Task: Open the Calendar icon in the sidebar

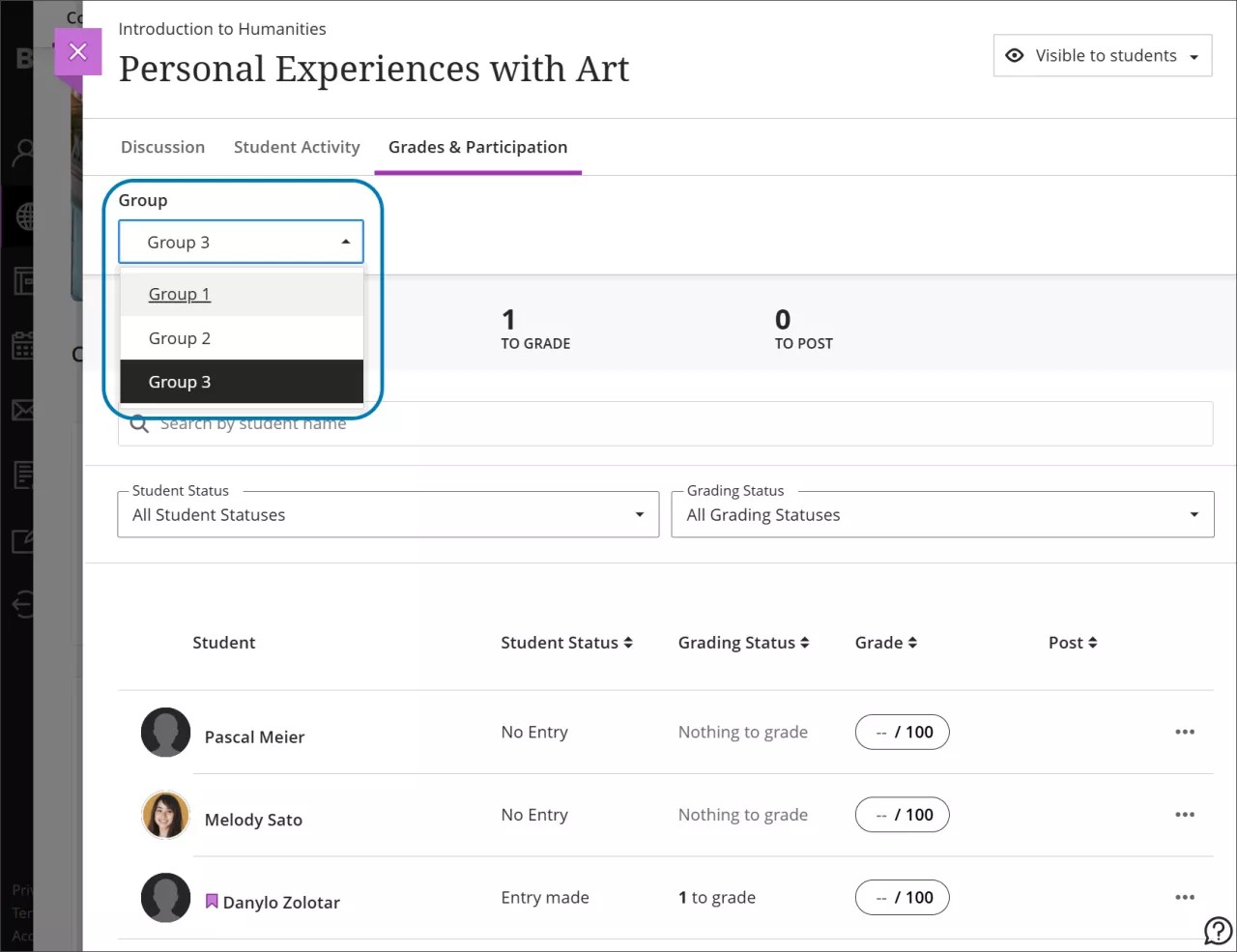Action: [x=21, y=344]
